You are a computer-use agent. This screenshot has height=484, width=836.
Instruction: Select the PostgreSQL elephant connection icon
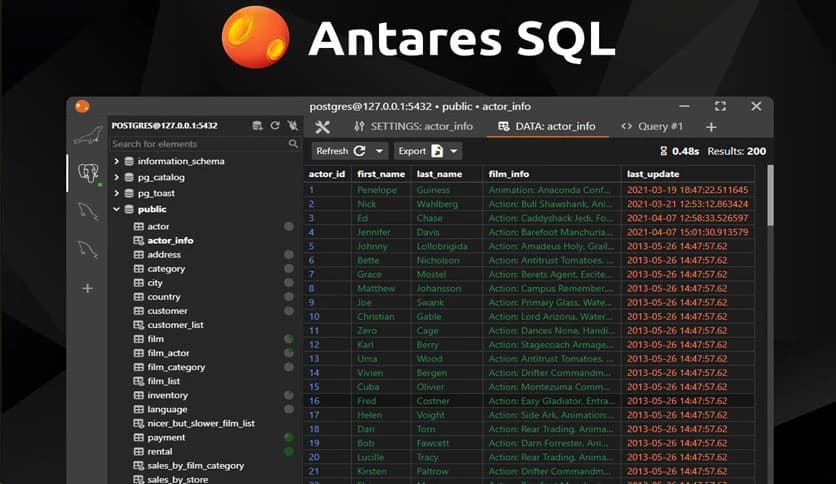click(x=88, y=173)
